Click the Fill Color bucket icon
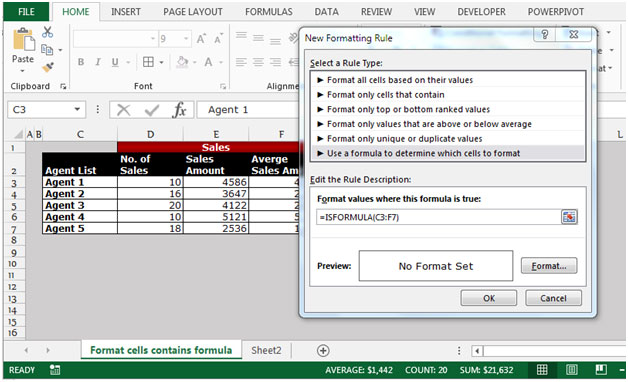 (x=182, y=62)
